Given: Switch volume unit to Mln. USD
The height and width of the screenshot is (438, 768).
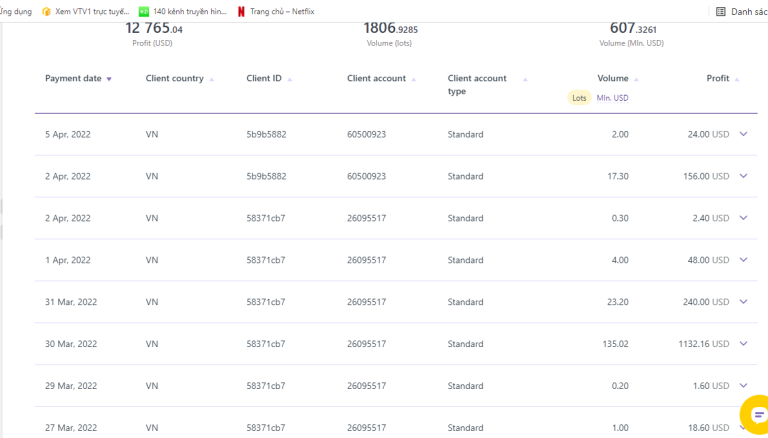Looking at the screenshot, I should 612,98.
